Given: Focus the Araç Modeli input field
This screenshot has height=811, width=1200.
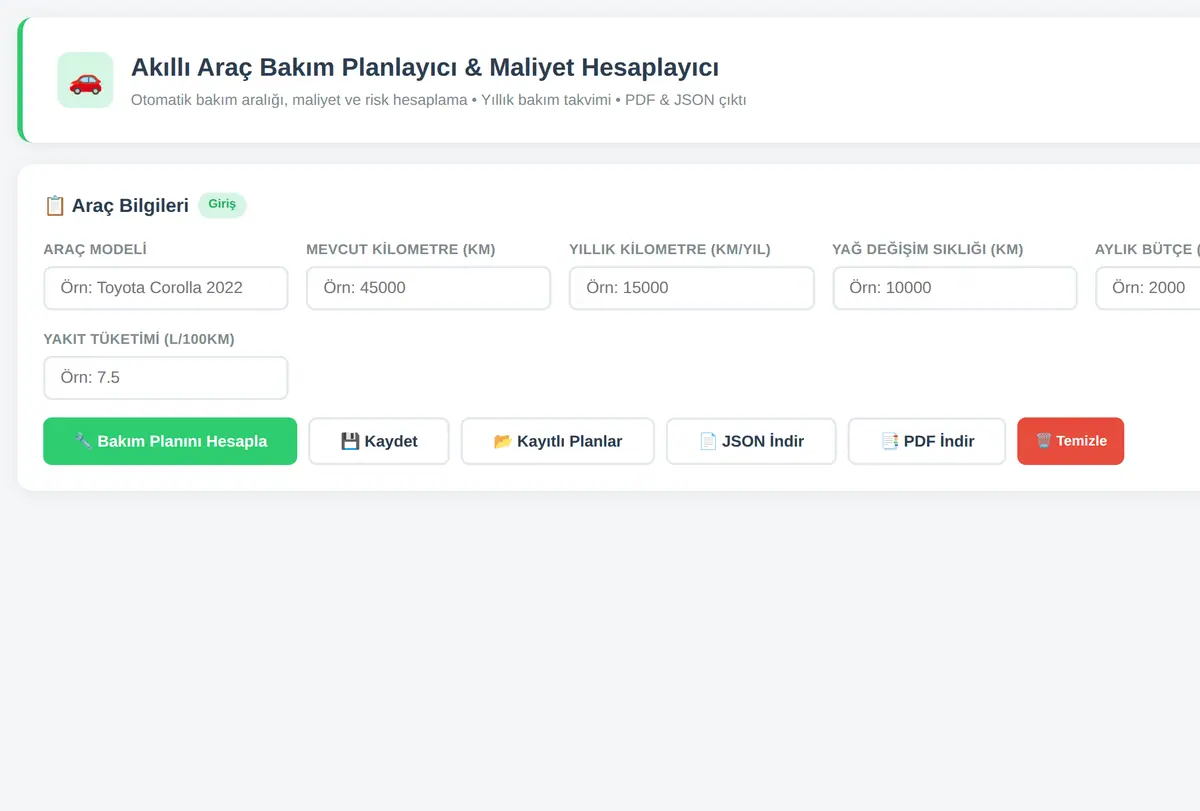Looking at the screenshot, I should coord(166,288).
